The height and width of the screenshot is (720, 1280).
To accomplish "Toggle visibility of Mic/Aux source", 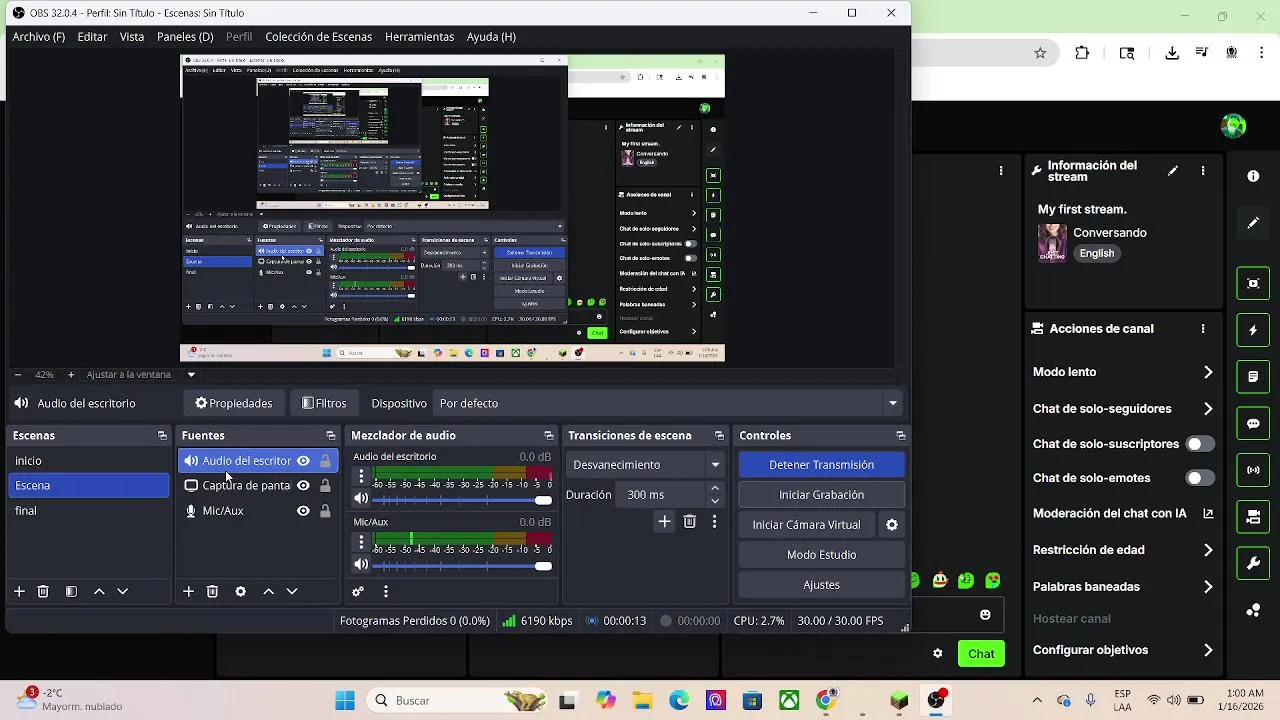I will pyautogui.click(x=303, y=511).
